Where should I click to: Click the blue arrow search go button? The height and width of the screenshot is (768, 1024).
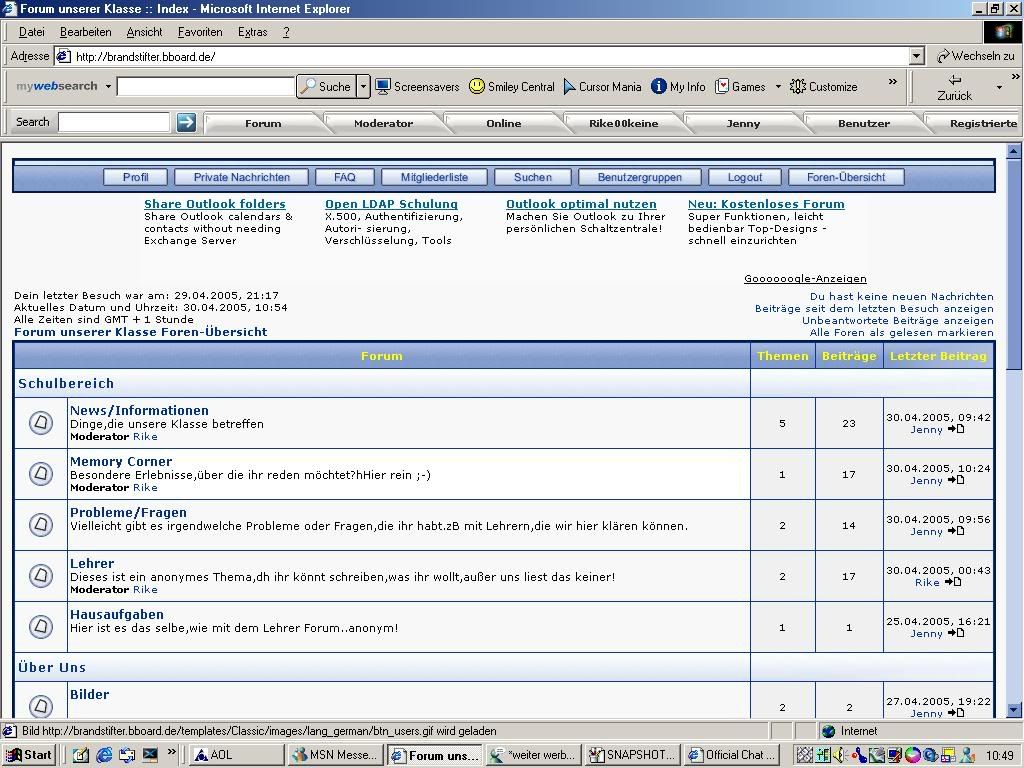coord(186,122)
